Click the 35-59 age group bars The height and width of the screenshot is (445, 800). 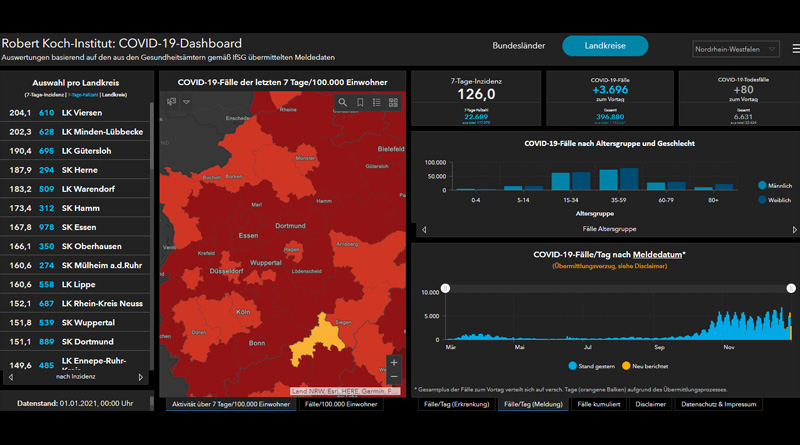[618, 179]
